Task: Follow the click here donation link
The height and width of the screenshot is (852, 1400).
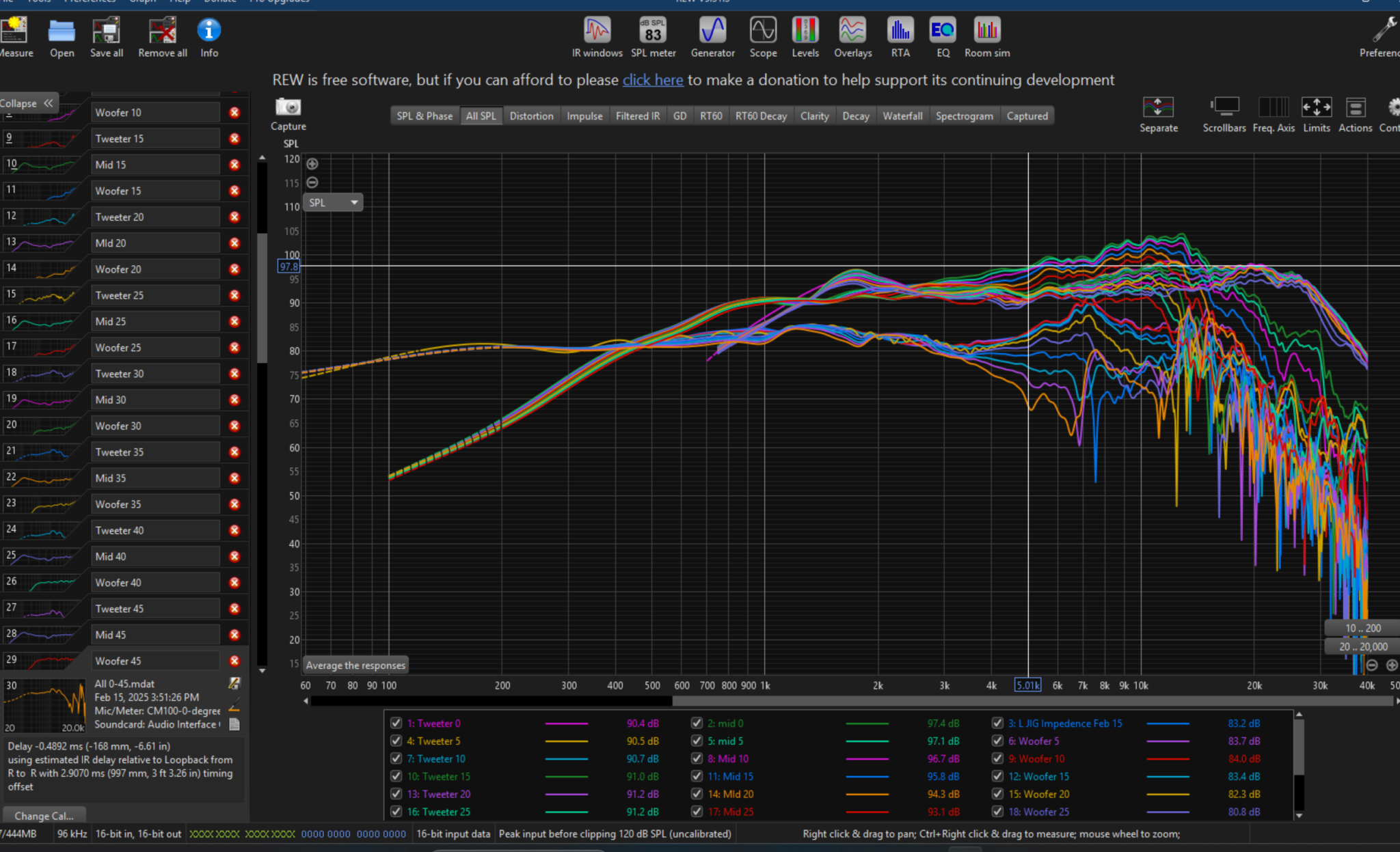Action: 653,80
